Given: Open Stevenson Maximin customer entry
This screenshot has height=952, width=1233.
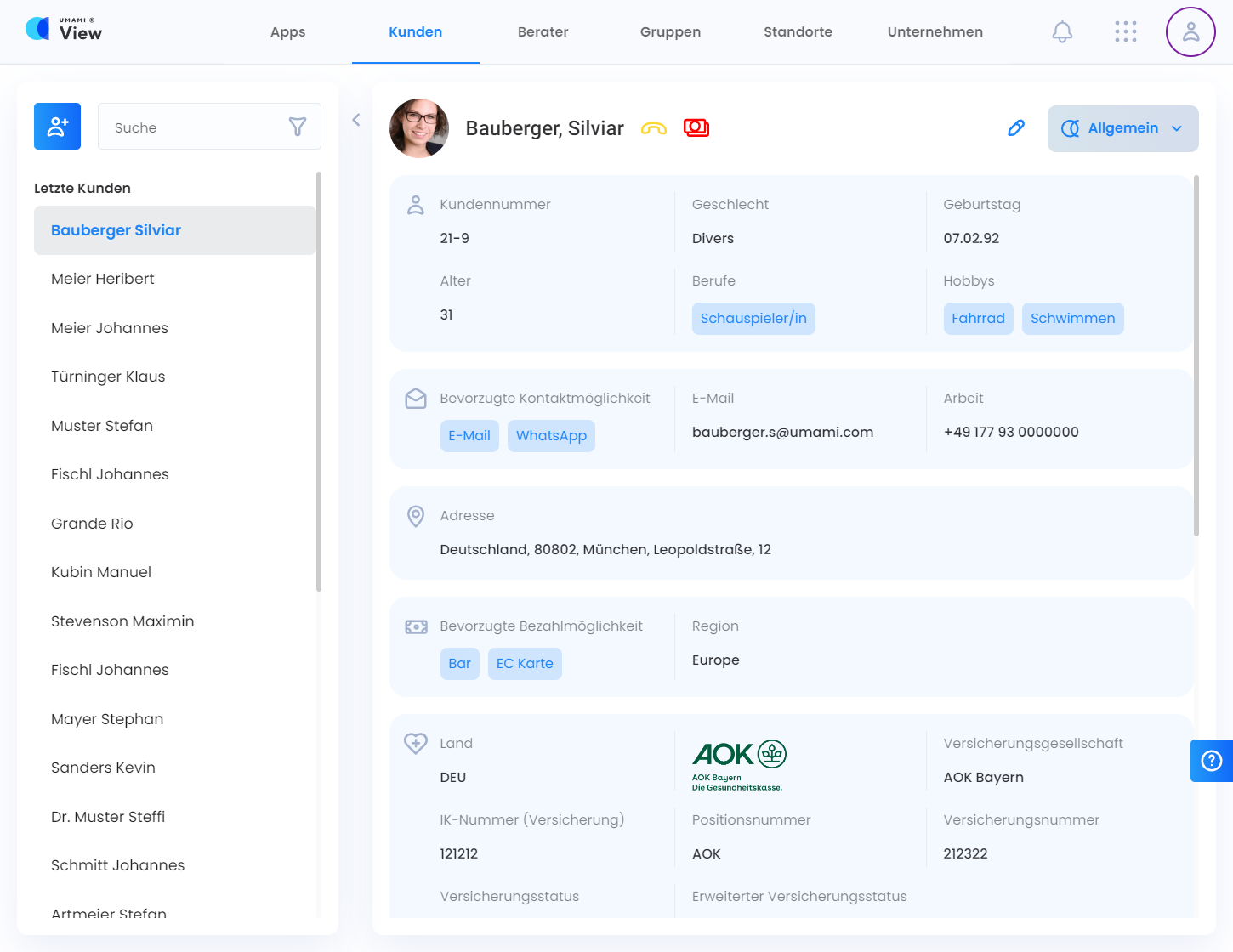Looking at the screenshot, I should (122, 621).
